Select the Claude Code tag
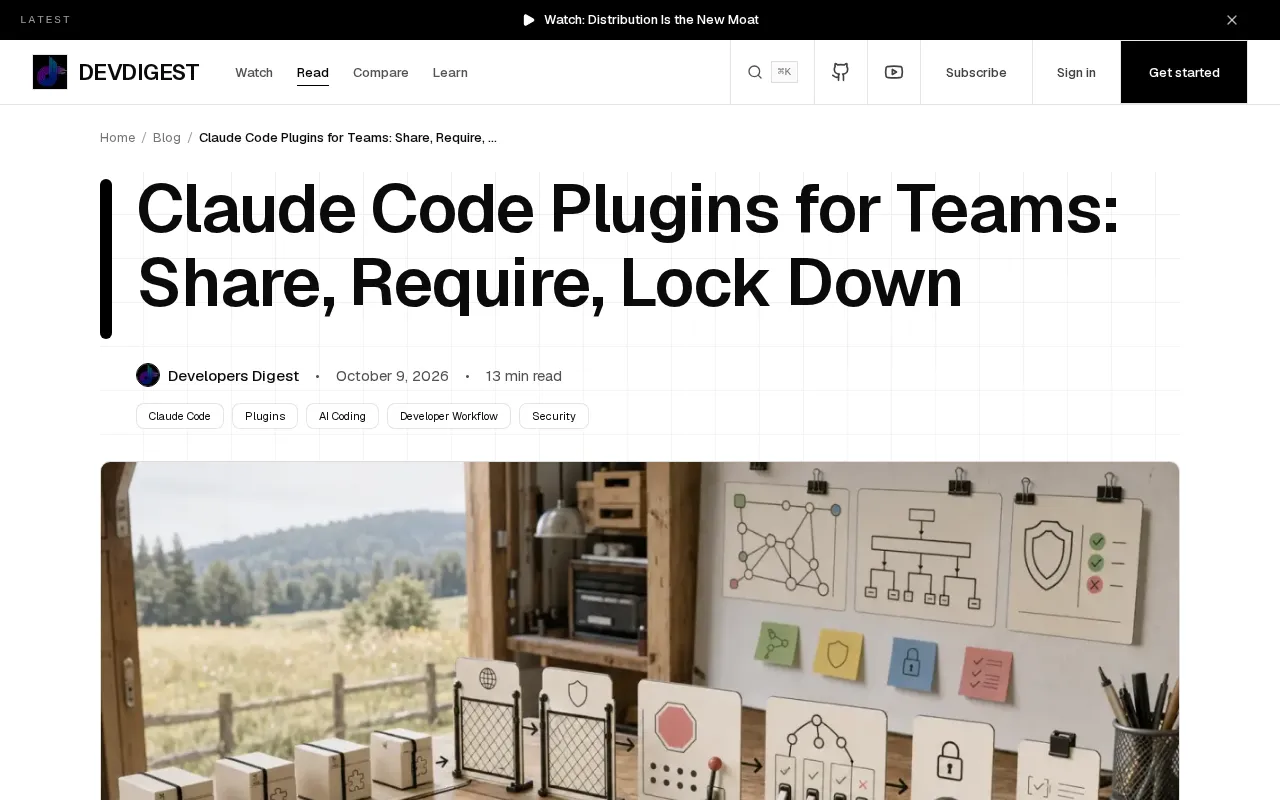The width and height of the screenshot is (1280, 800). [180, 416]
